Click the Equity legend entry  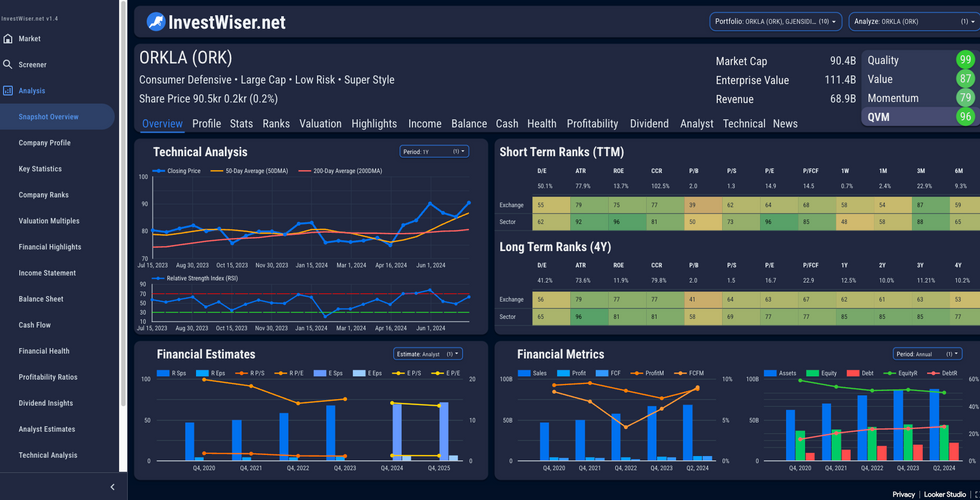(821, 373)
